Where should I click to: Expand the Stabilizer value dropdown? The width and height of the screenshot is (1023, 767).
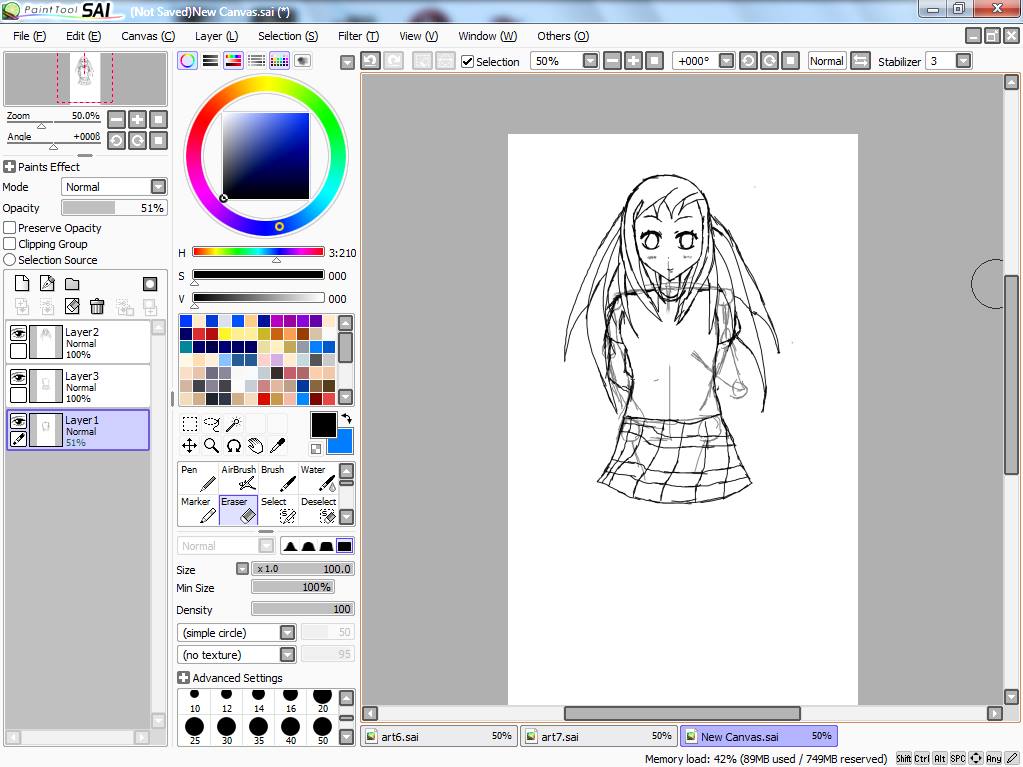pos(963,61)
